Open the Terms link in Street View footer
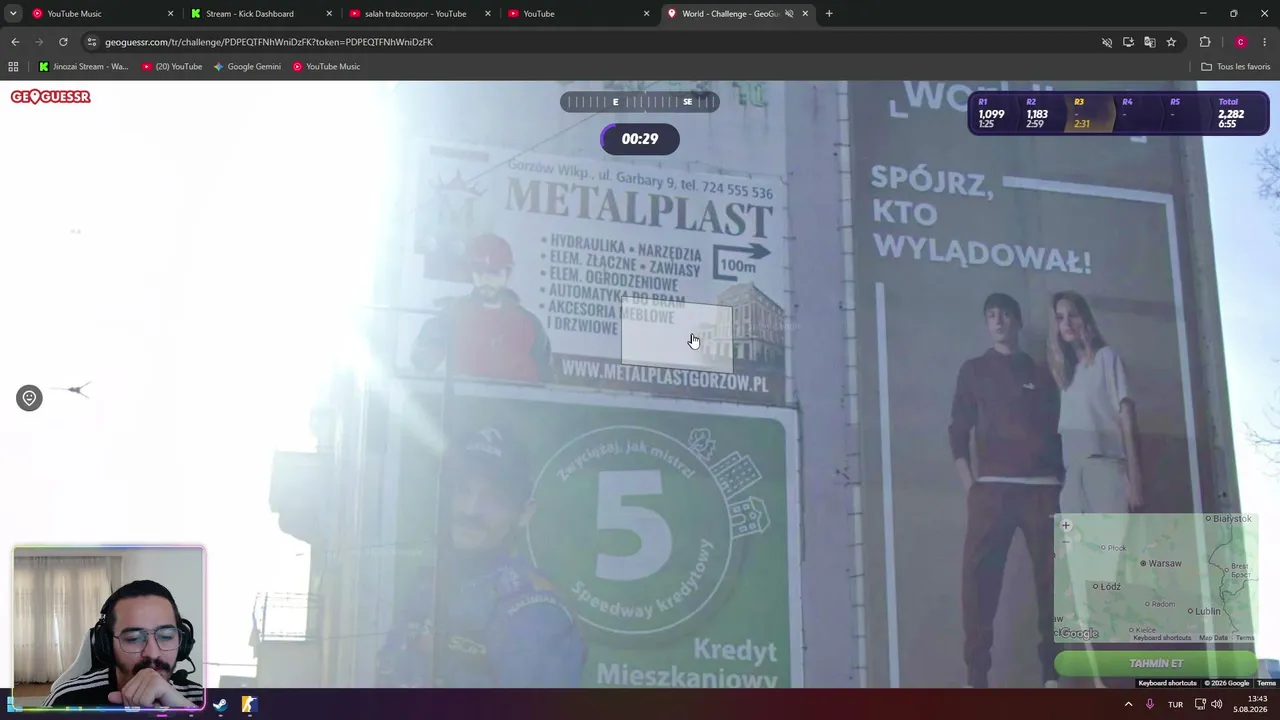 click(x=1266, y=684)
